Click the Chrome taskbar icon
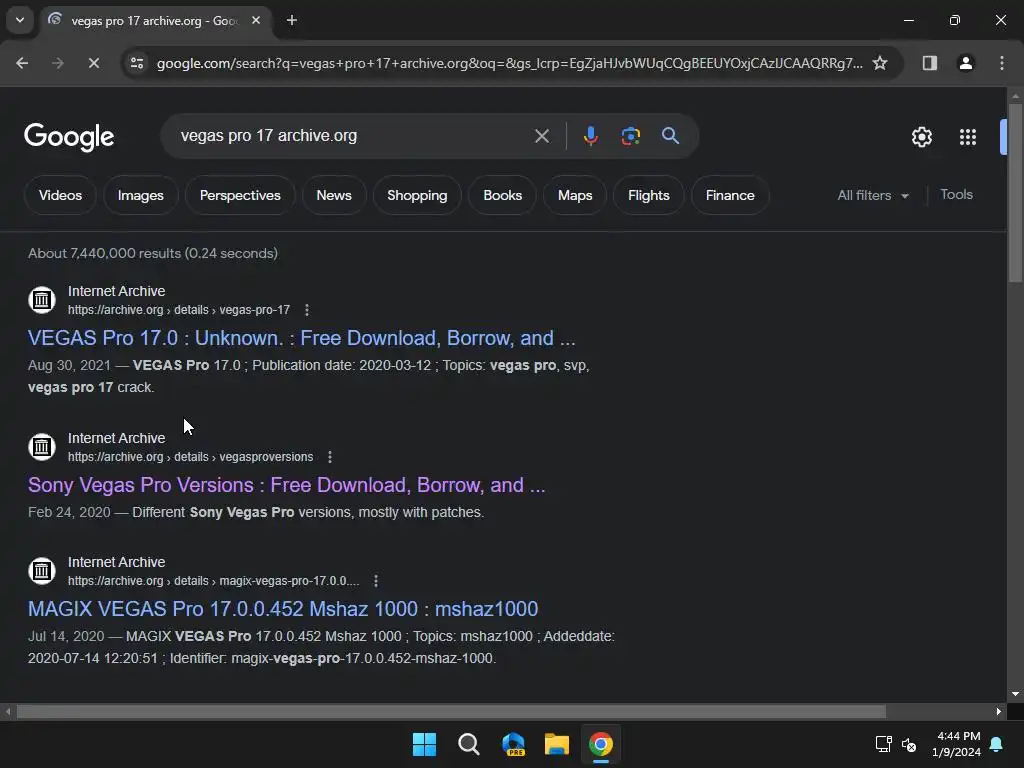 pyautogui.click(x=601, y=744)
